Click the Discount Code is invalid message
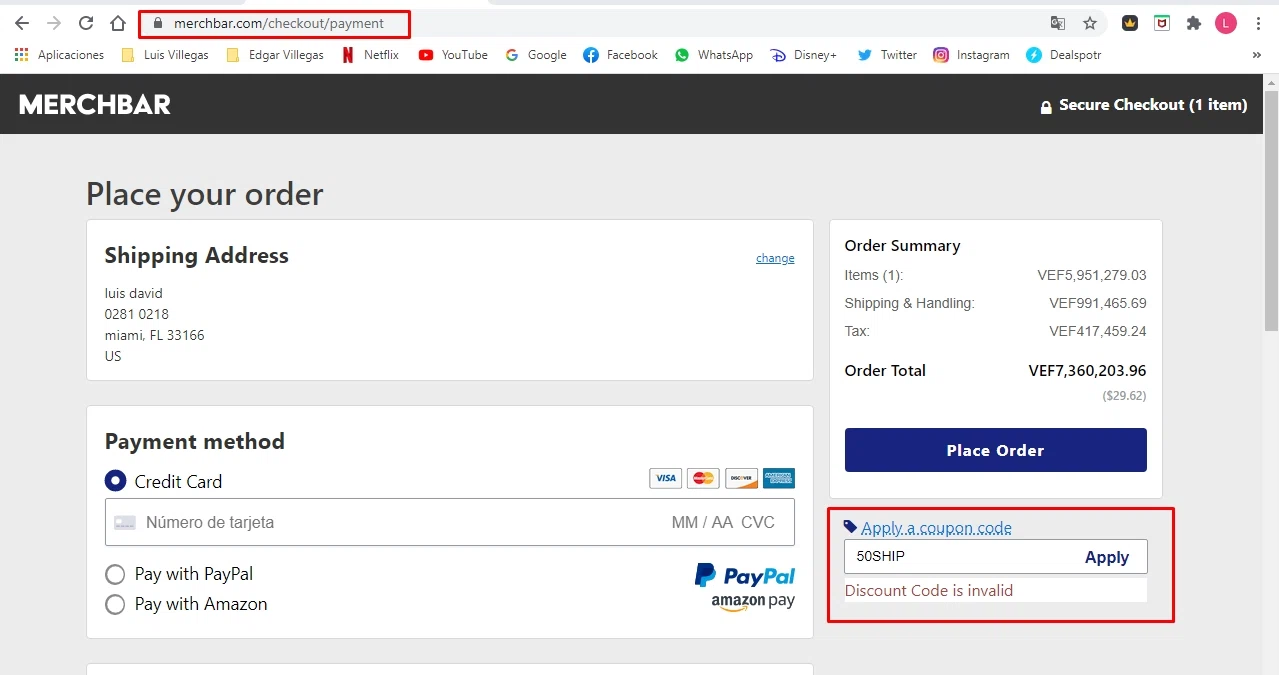This screenshot has width=1279, height=675. (x=929, y=591)
